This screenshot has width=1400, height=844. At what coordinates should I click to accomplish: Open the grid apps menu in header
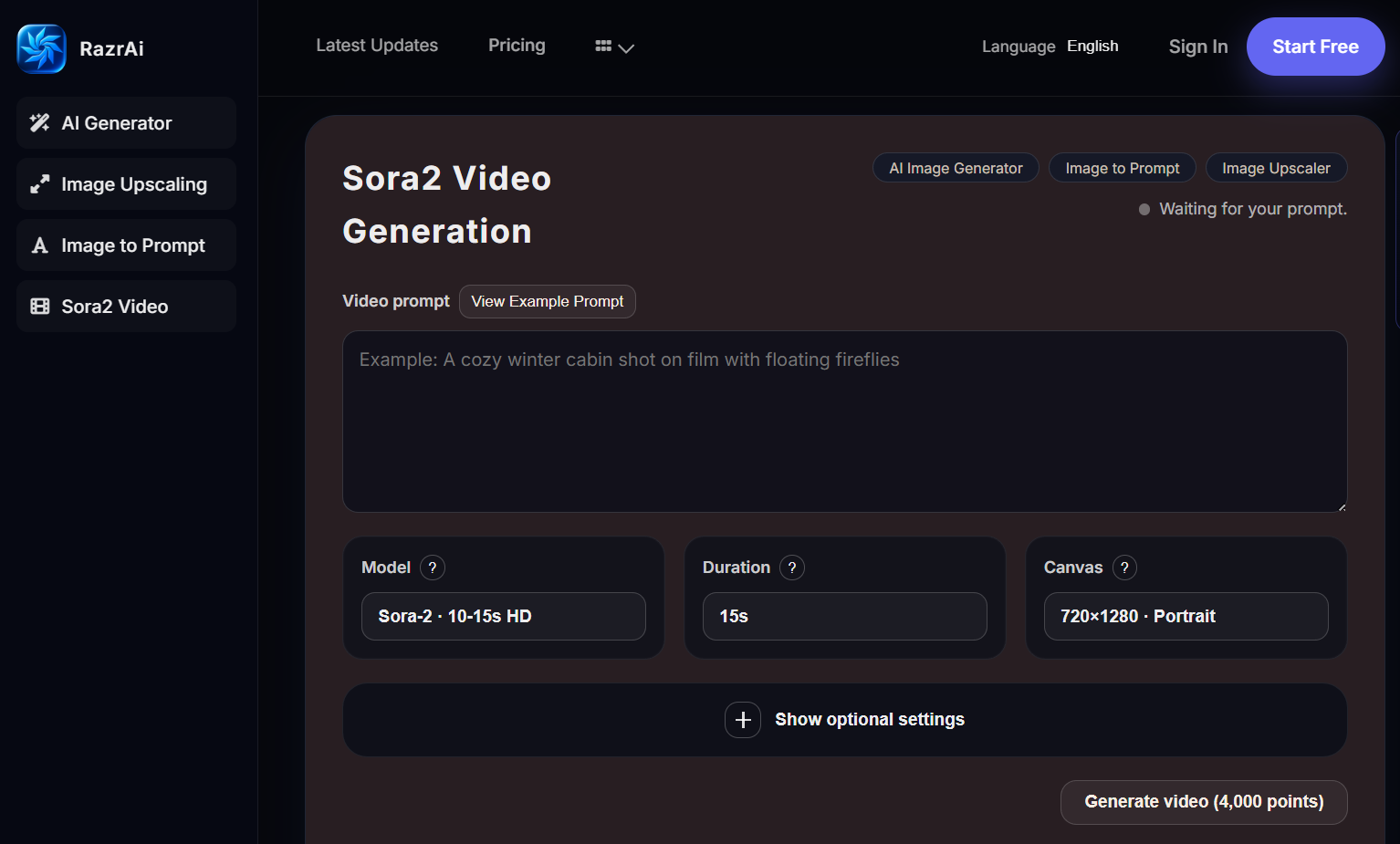click(614, 47)
